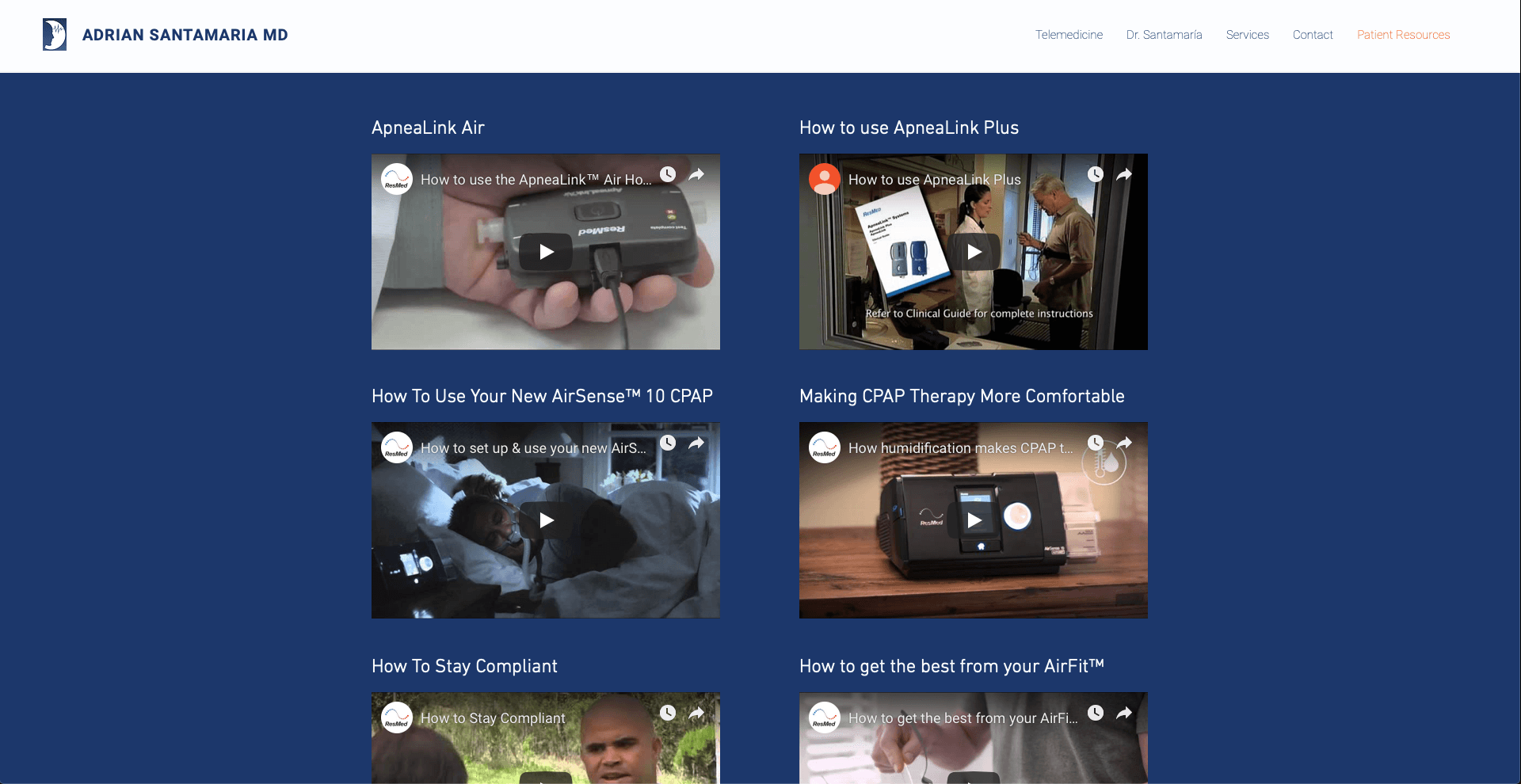Click Watch Later clock on ApneaLink Air video

tap(668, 174)
